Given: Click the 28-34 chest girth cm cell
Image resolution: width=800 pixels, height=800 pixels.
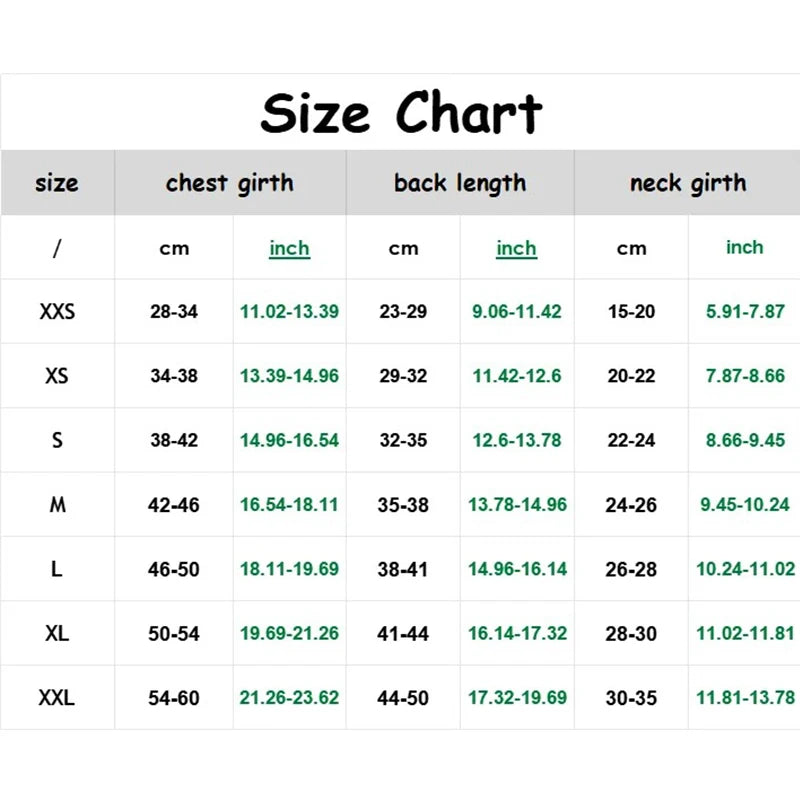Looking at the screenshot, I should pyautogui.click(x=174, y=312).
